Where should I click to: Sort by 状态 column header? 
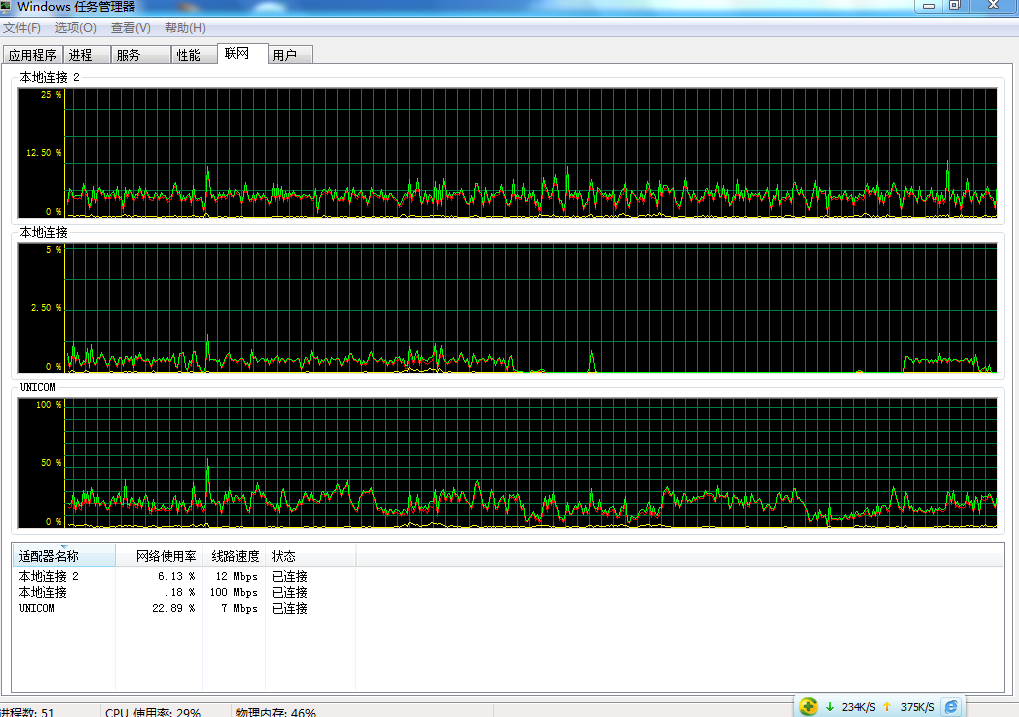coord(311,556)
